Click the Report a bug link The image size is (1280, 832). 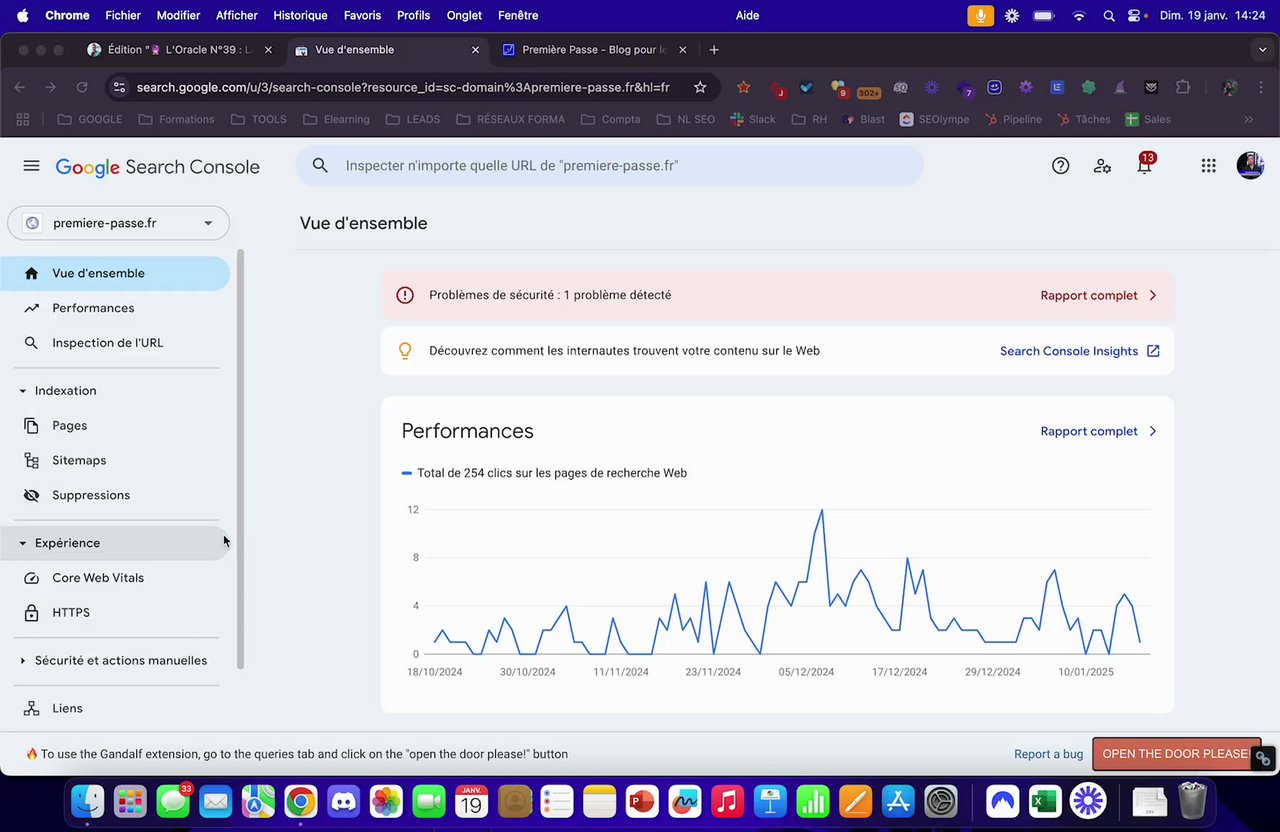click(x=1048, y=755)
